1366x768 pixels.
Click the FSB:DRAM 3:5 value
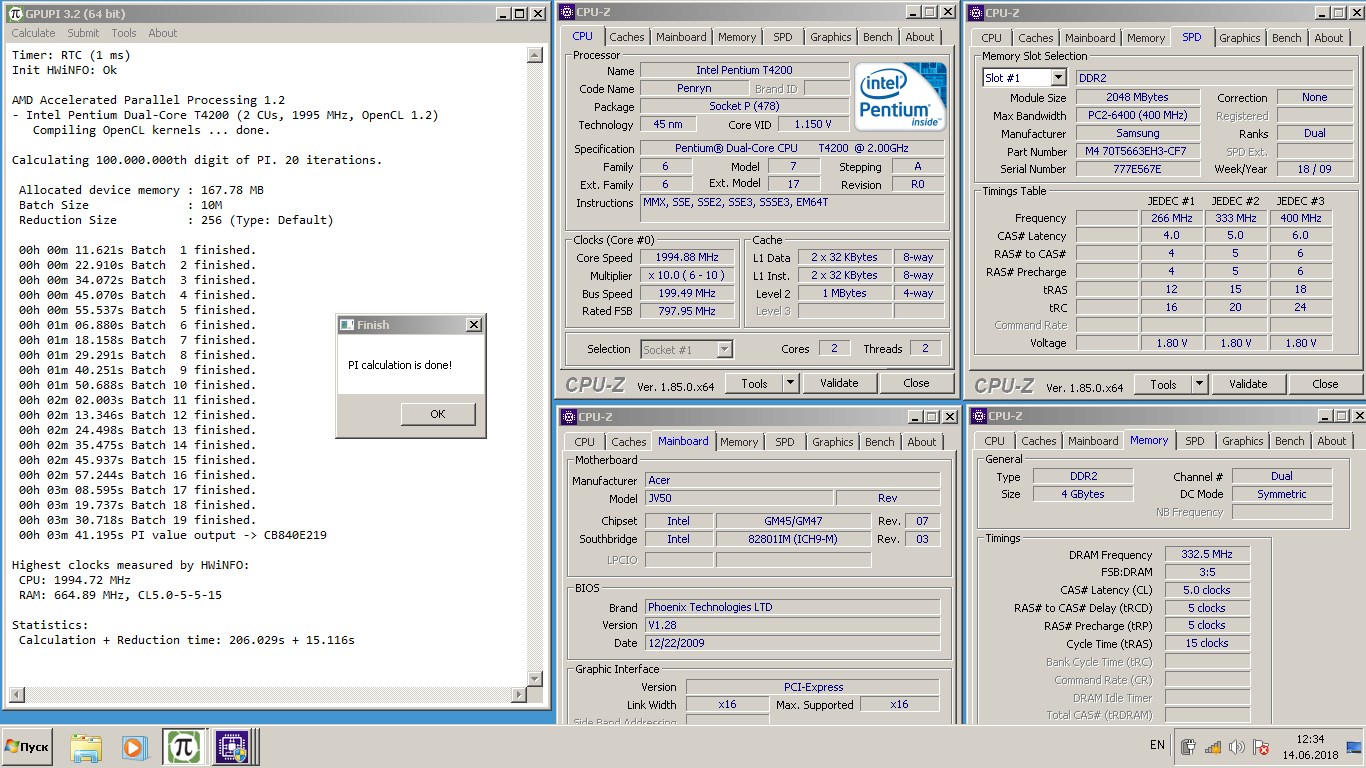coord(1207,573)
